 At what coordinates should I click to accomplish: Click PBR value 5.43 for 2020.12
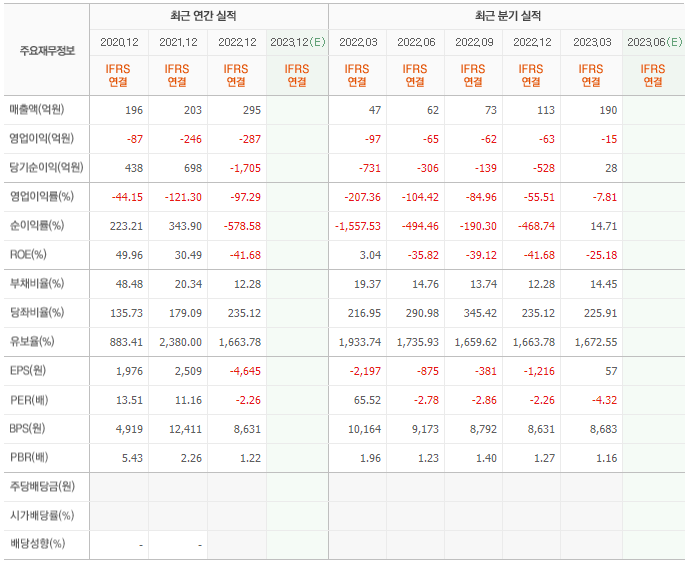click(132, 458)
